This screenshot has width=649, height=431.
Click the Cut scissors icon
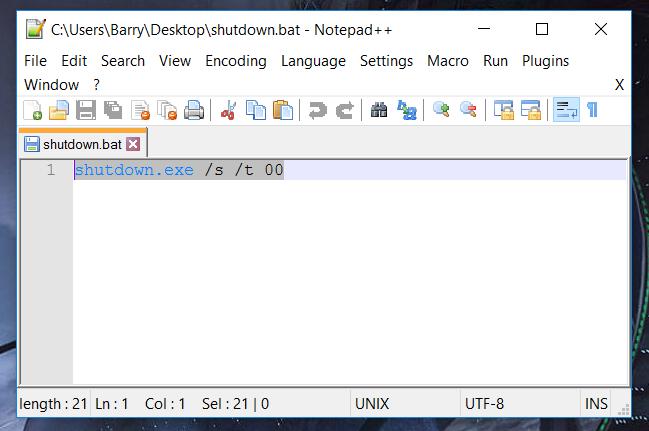coord(228,110)
